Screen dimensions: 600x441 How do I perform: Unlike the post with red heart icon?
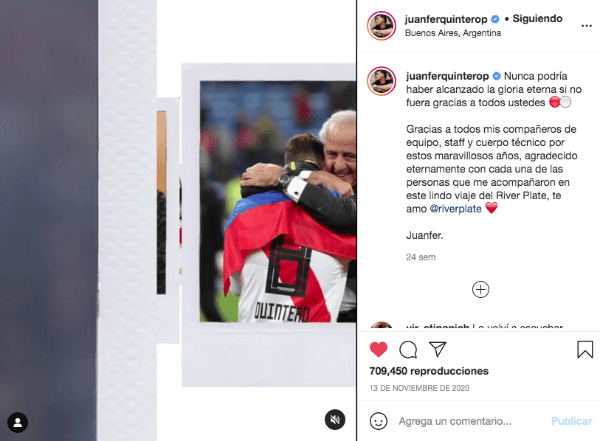pos(378,349)
